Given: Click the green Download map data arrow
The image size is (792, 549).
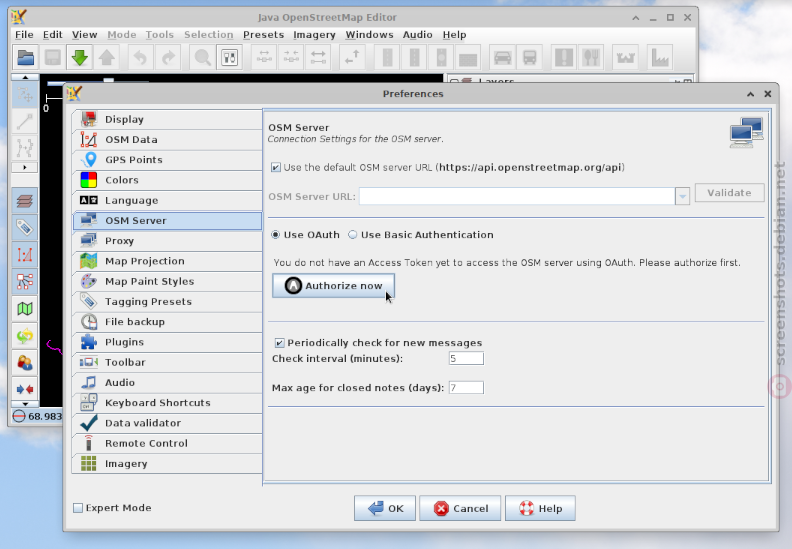Looking at the screenshot, I should 79,58.
